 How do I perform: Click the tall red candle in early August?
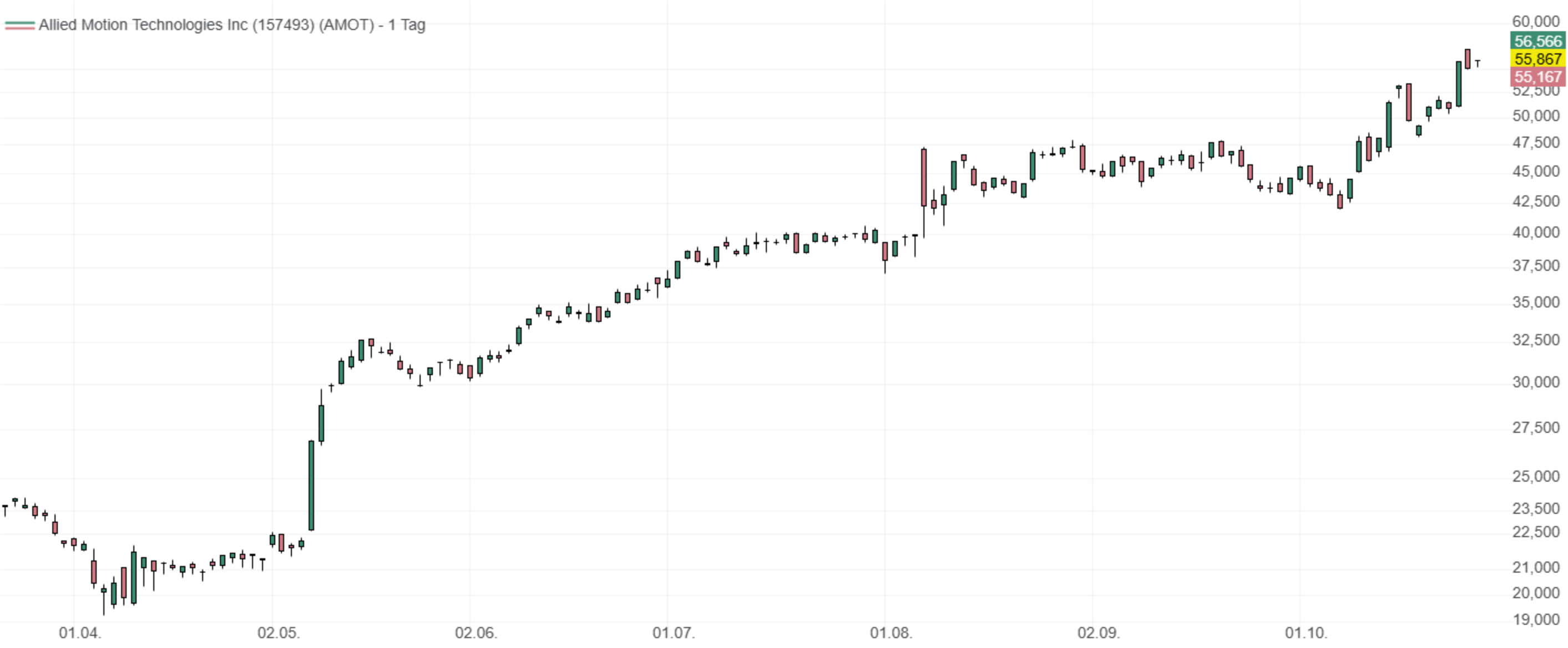point(924,177)
